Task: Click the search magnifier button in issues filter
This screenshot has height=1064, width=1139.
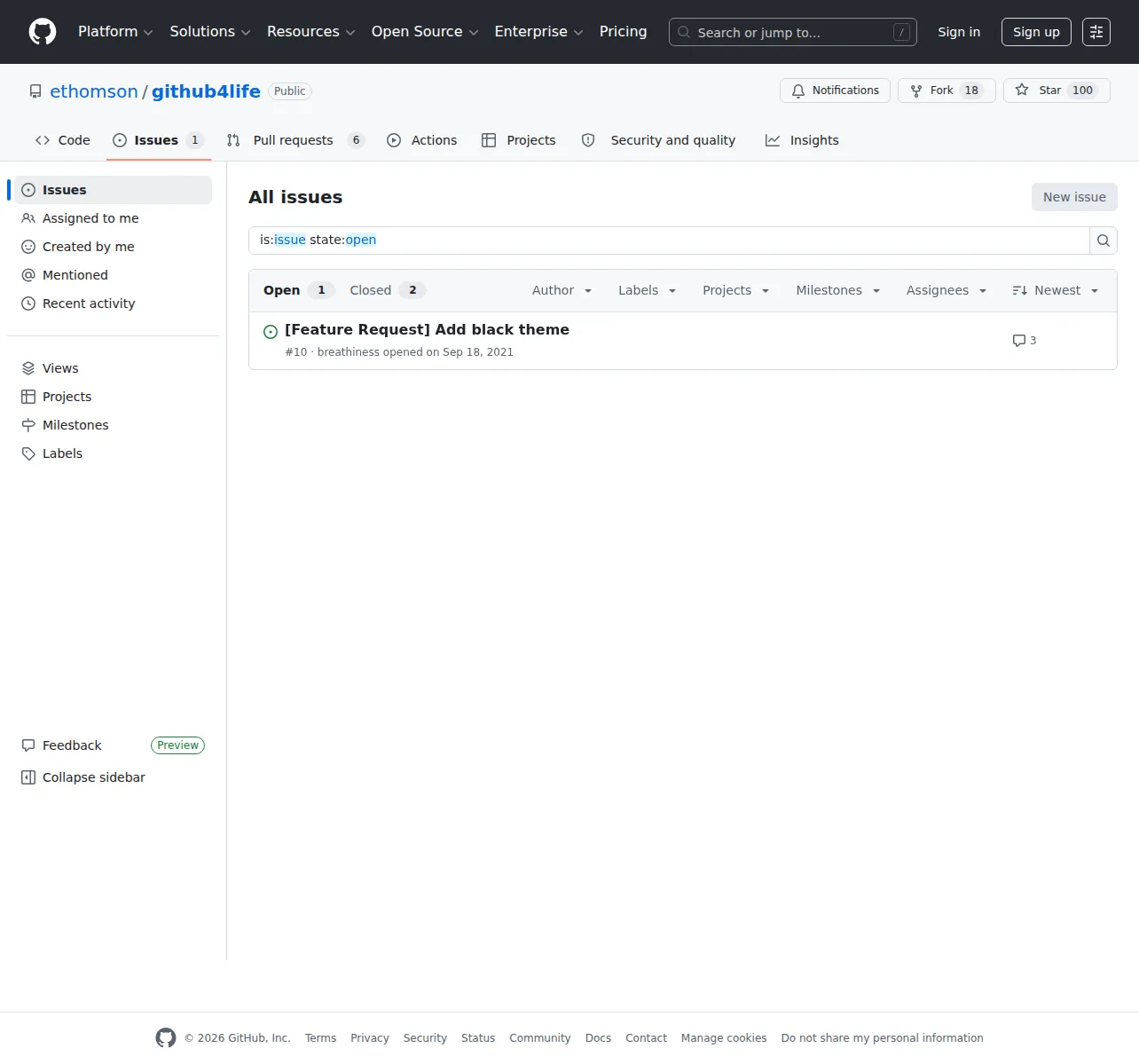Action: [1103, 240]
